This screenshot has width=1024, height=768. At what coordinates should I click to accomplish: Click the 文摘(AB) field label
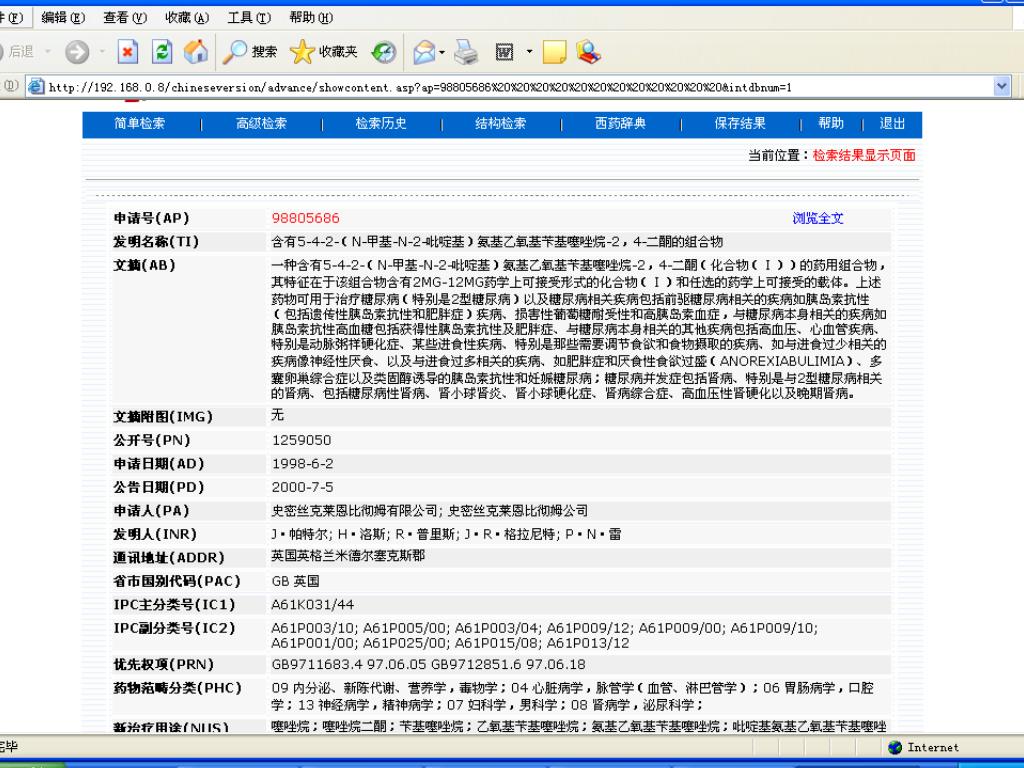(x=144, y=265)
